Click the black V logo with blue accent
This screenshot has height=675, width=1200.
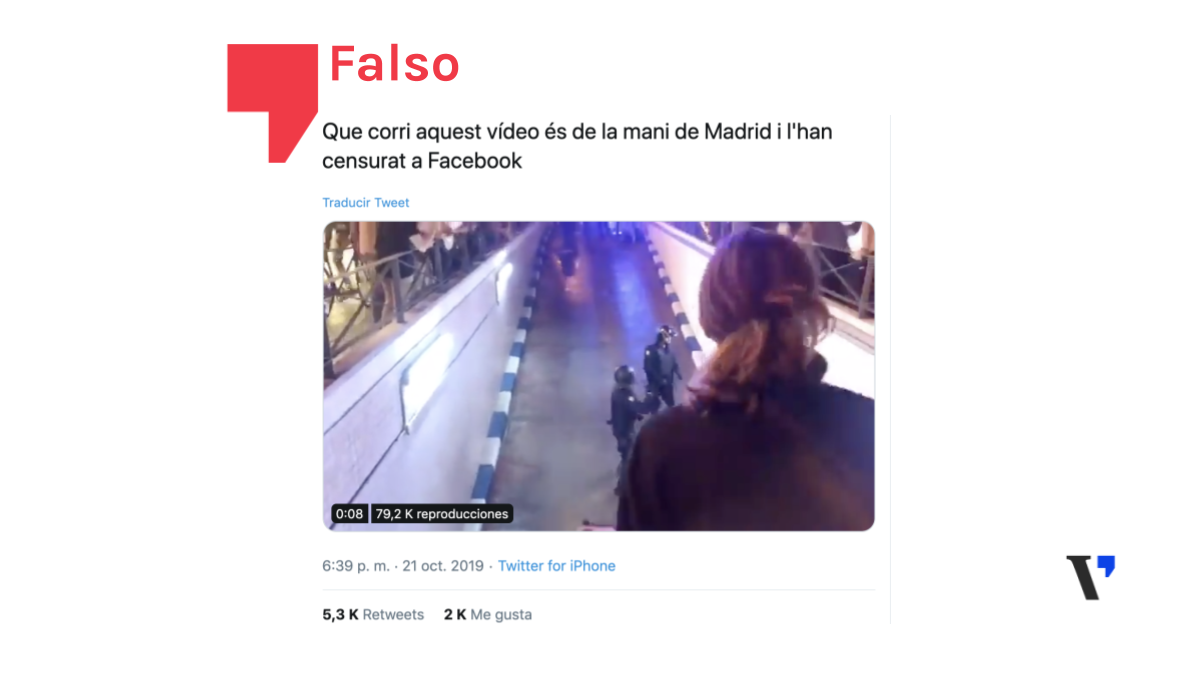(x=1090, y=577)
